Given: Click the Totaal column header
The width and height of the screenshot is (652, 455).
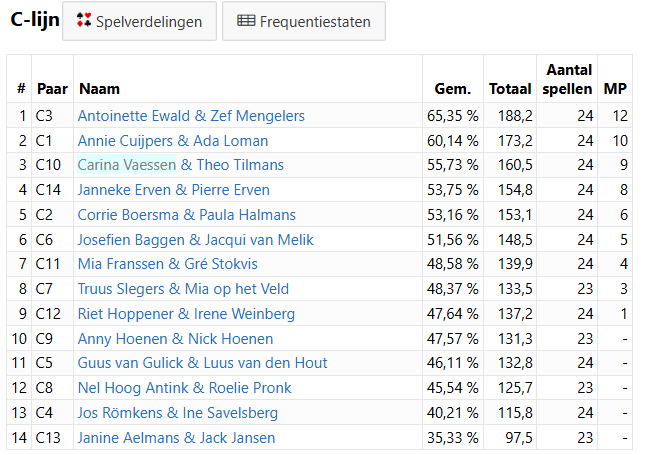Looking at the screenshot, I should (x=510, y=89).
